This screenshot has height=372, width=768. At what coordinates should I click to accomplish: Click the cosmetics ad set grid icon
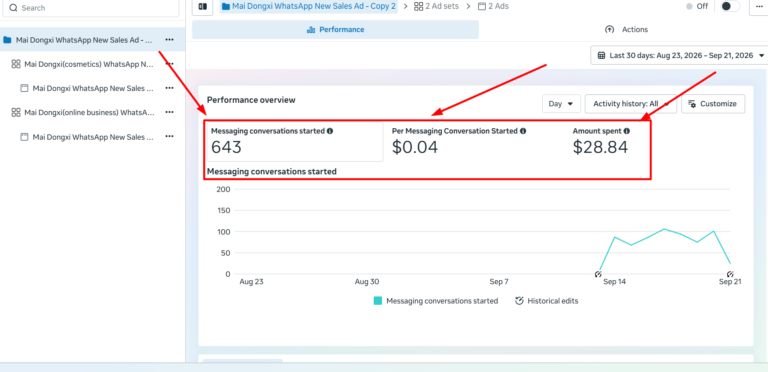(16, 64)
